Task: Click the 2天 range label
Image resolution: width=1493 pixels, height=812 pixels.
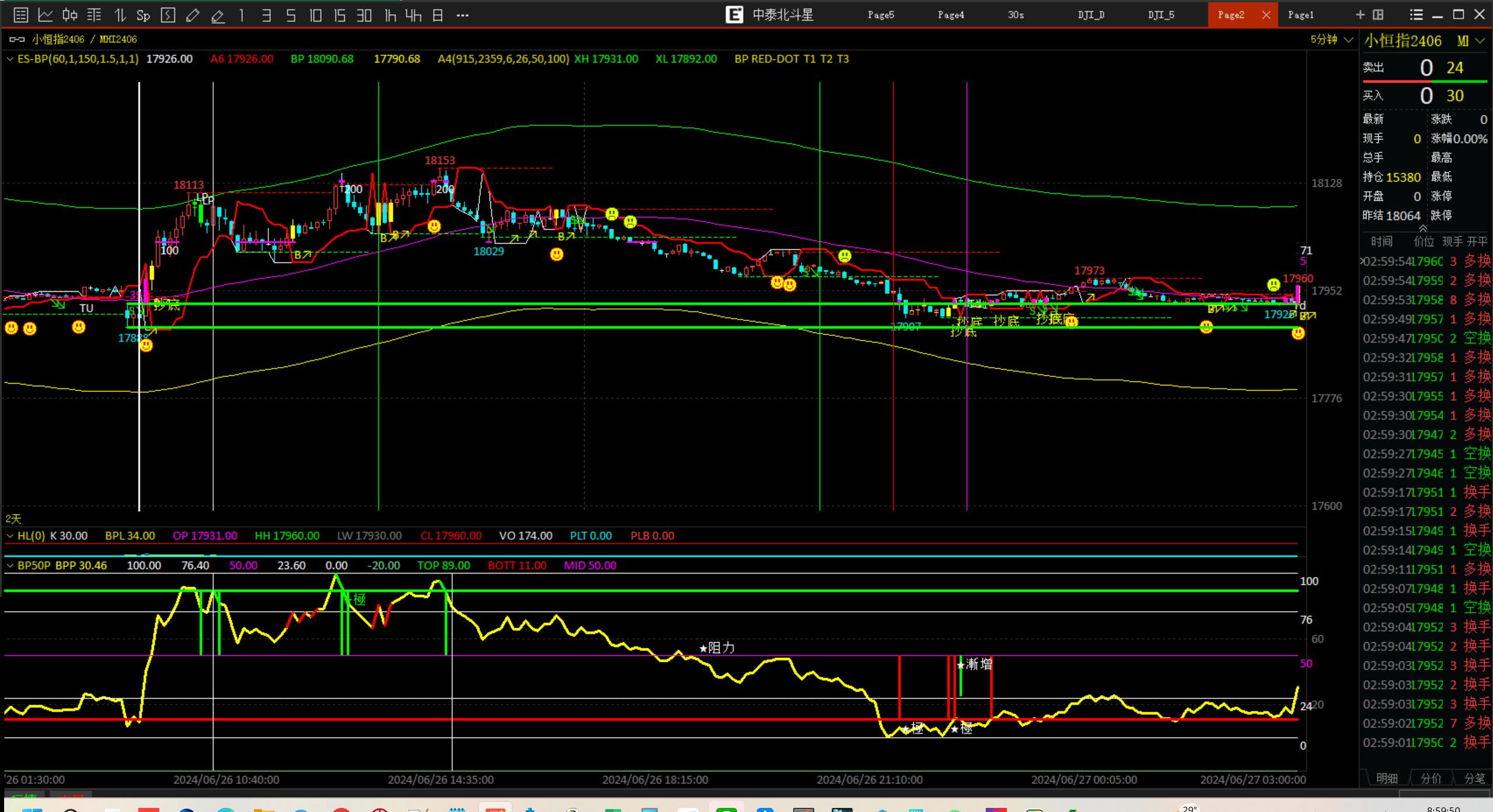Action: 13,519
